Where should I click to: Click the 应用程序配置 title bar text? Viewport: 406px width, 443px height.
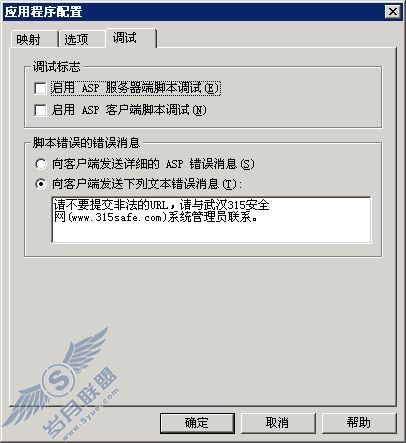(x=43, y=12)
